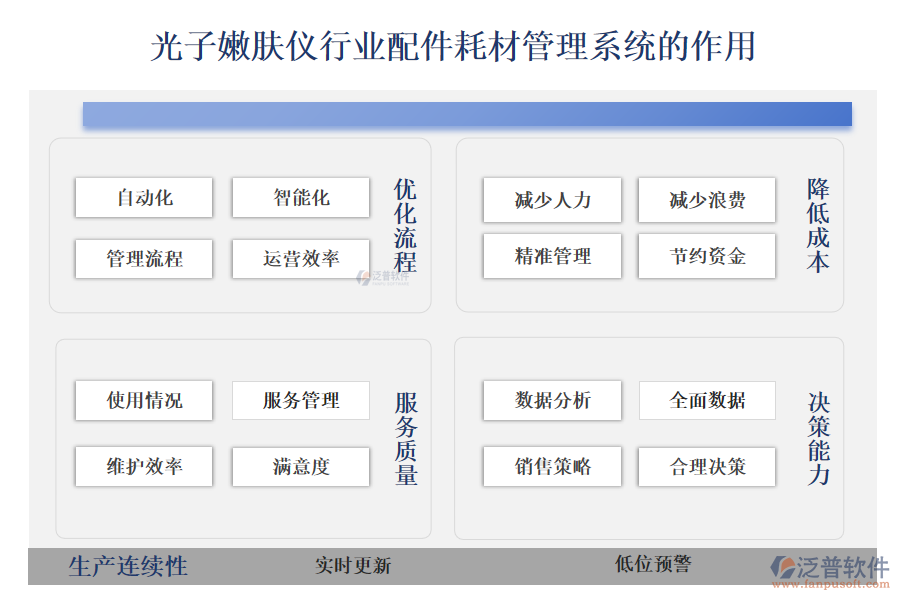Select the 节约资金 box
The height and width of the screenshot is (600, 900).
click(706, 256)
